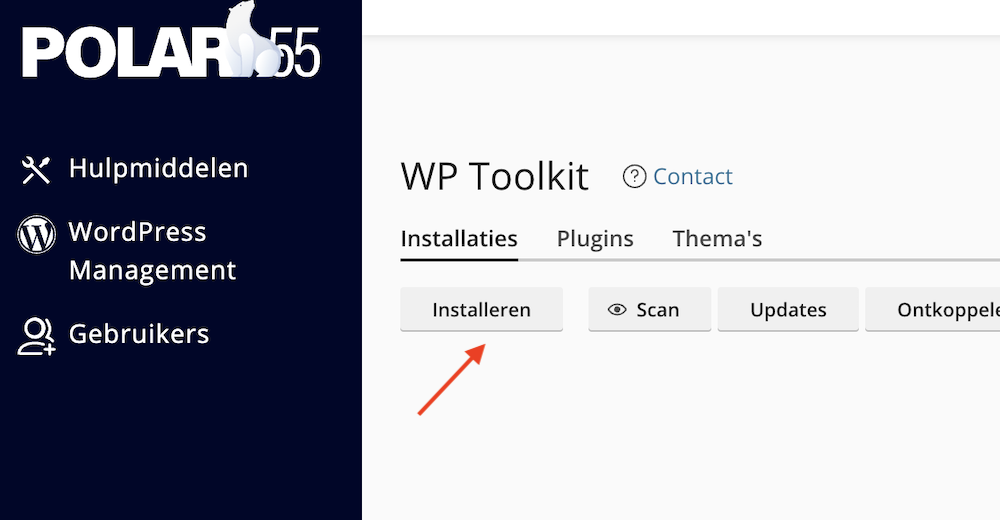This screenshot has height=520, width=1000.
Task: Go to Gebruikers in the sidebar
Action: [x=139, y=334]
